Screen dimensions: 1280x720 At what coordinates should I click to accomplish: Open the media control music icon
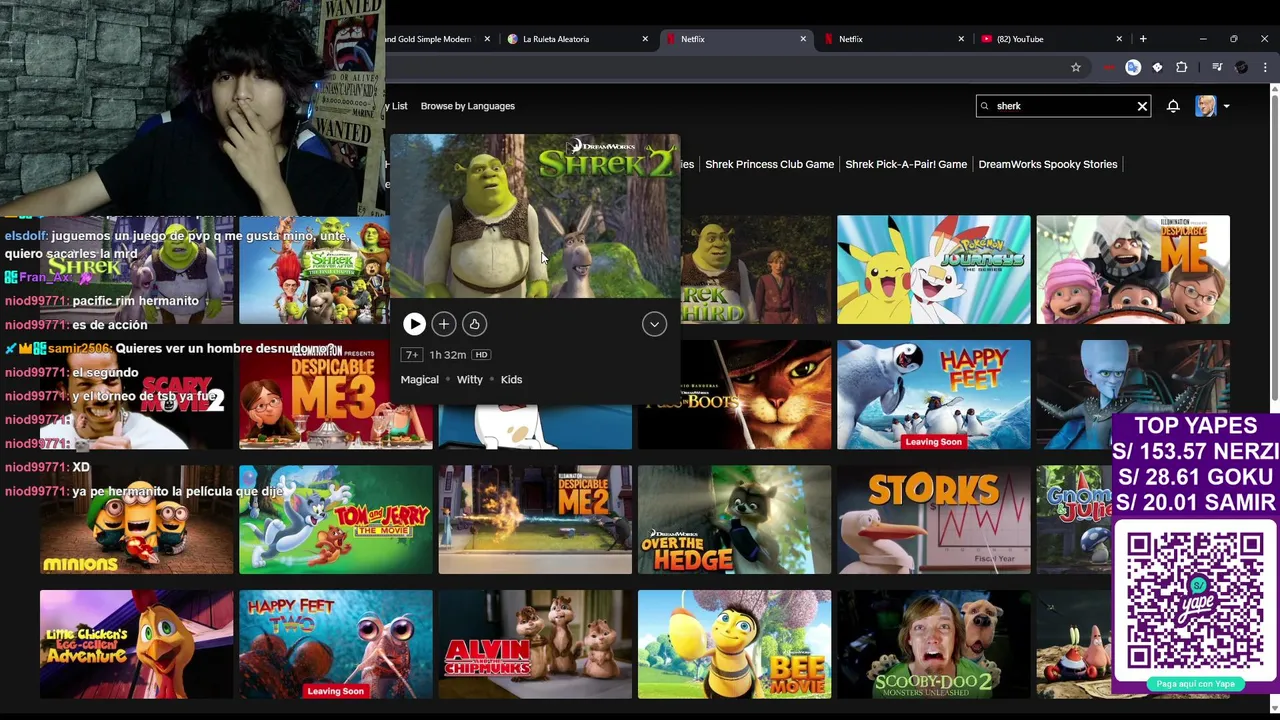point(1217,67)
